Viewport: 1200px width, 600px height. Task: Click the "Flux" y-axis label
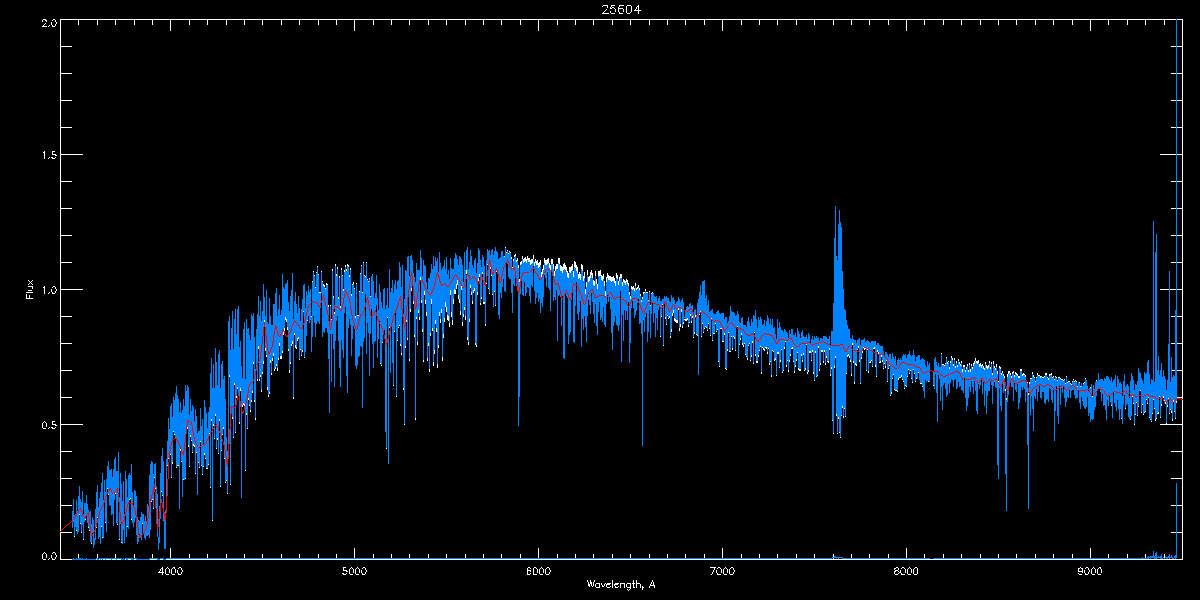point(31,288)
